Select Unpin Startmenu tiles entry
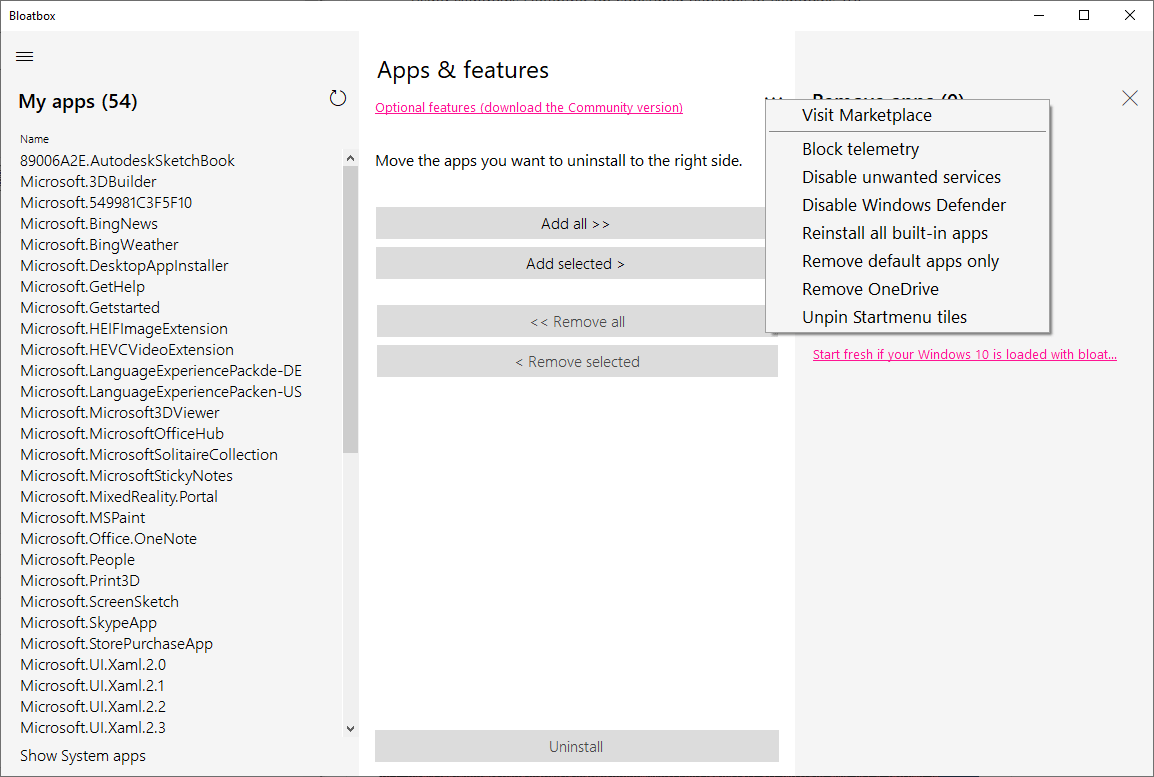 click(x=907, y=317)
